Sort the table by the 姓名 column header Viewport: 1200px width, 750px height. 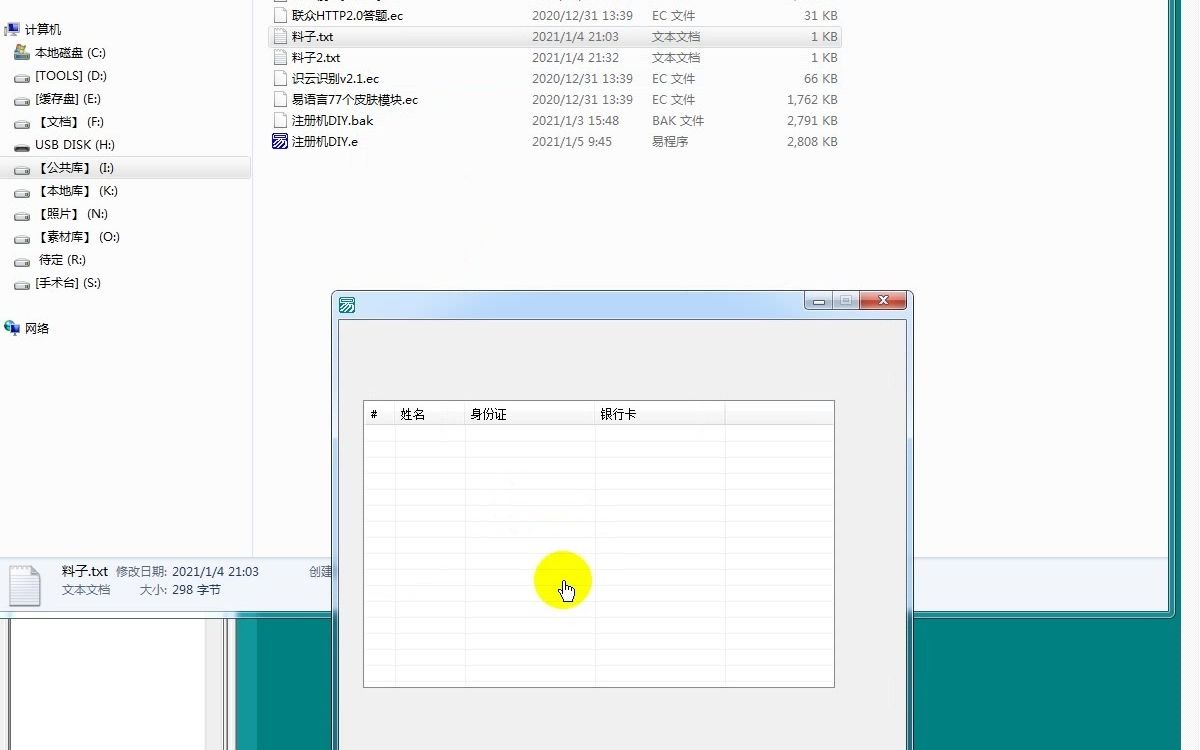(412, 413)
